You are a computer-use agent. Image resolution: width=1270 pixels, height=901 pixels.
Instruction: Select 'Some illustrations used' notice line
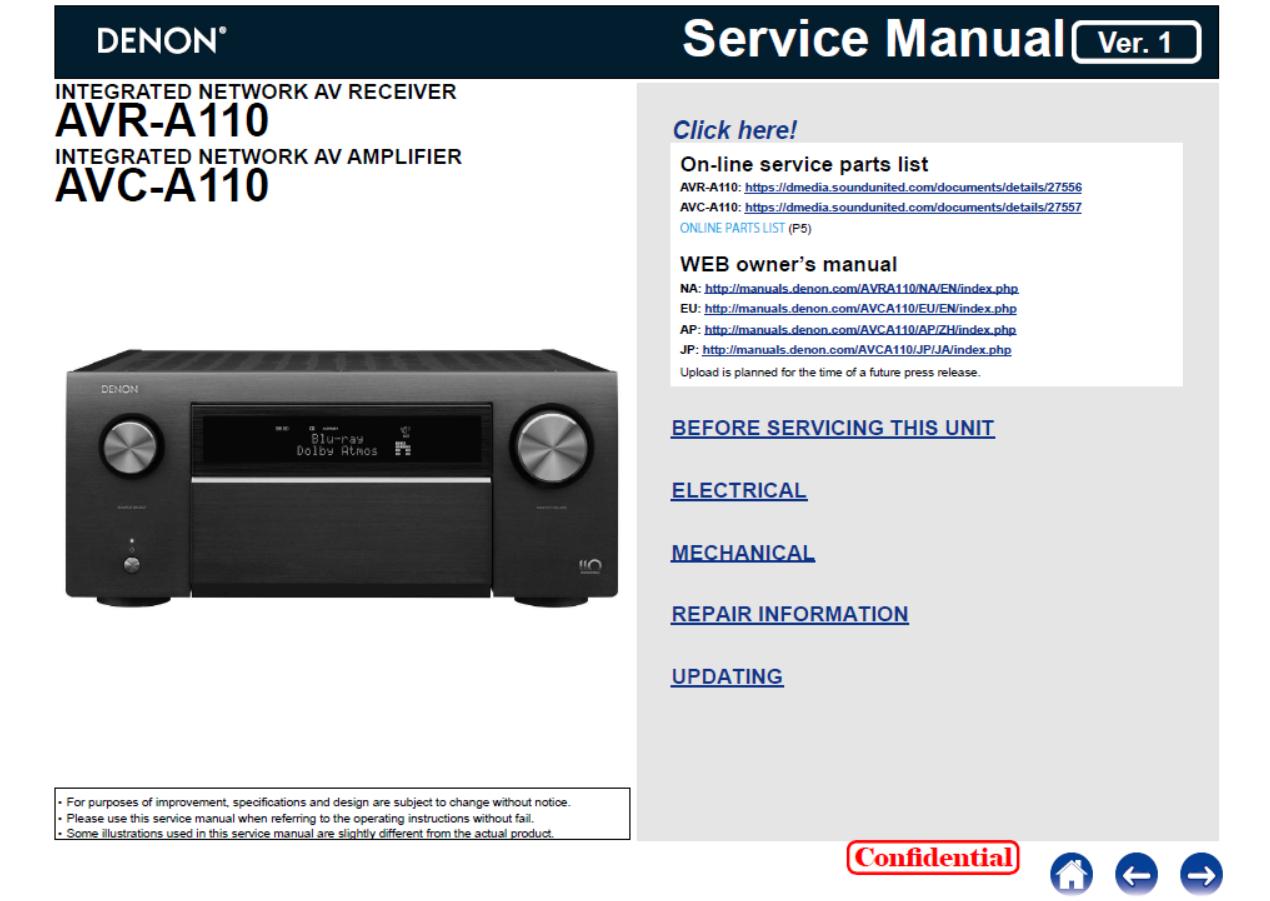click(305, 832)
